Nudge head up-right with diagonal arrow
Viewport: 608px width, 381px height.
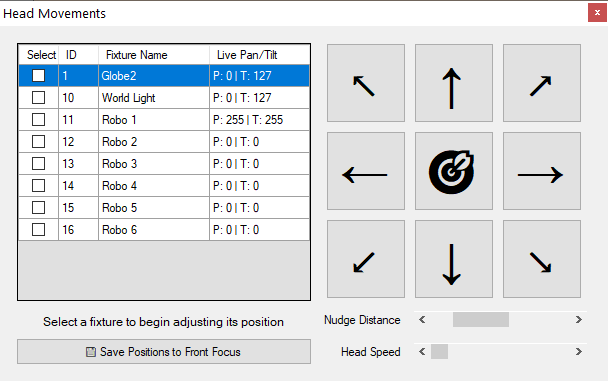tap(542, 83)
